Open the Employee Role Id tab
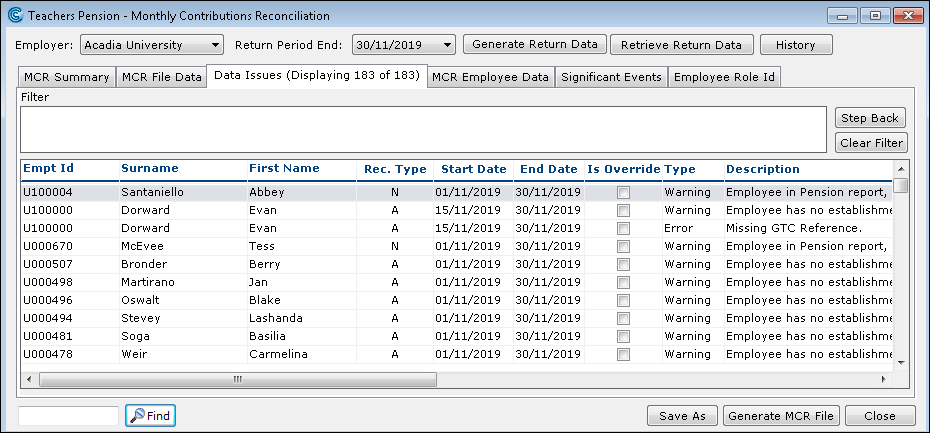 click(x=724, y=77)
